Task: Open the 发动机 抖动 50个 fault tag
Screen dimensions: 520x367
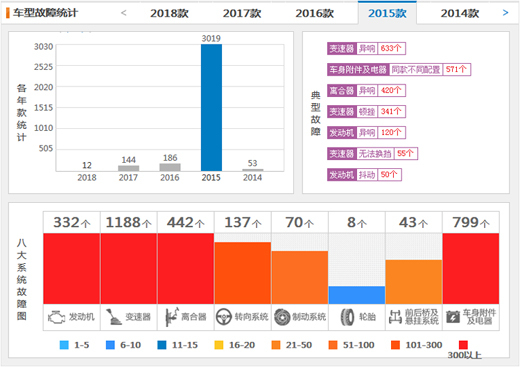Action: point(364,175)
